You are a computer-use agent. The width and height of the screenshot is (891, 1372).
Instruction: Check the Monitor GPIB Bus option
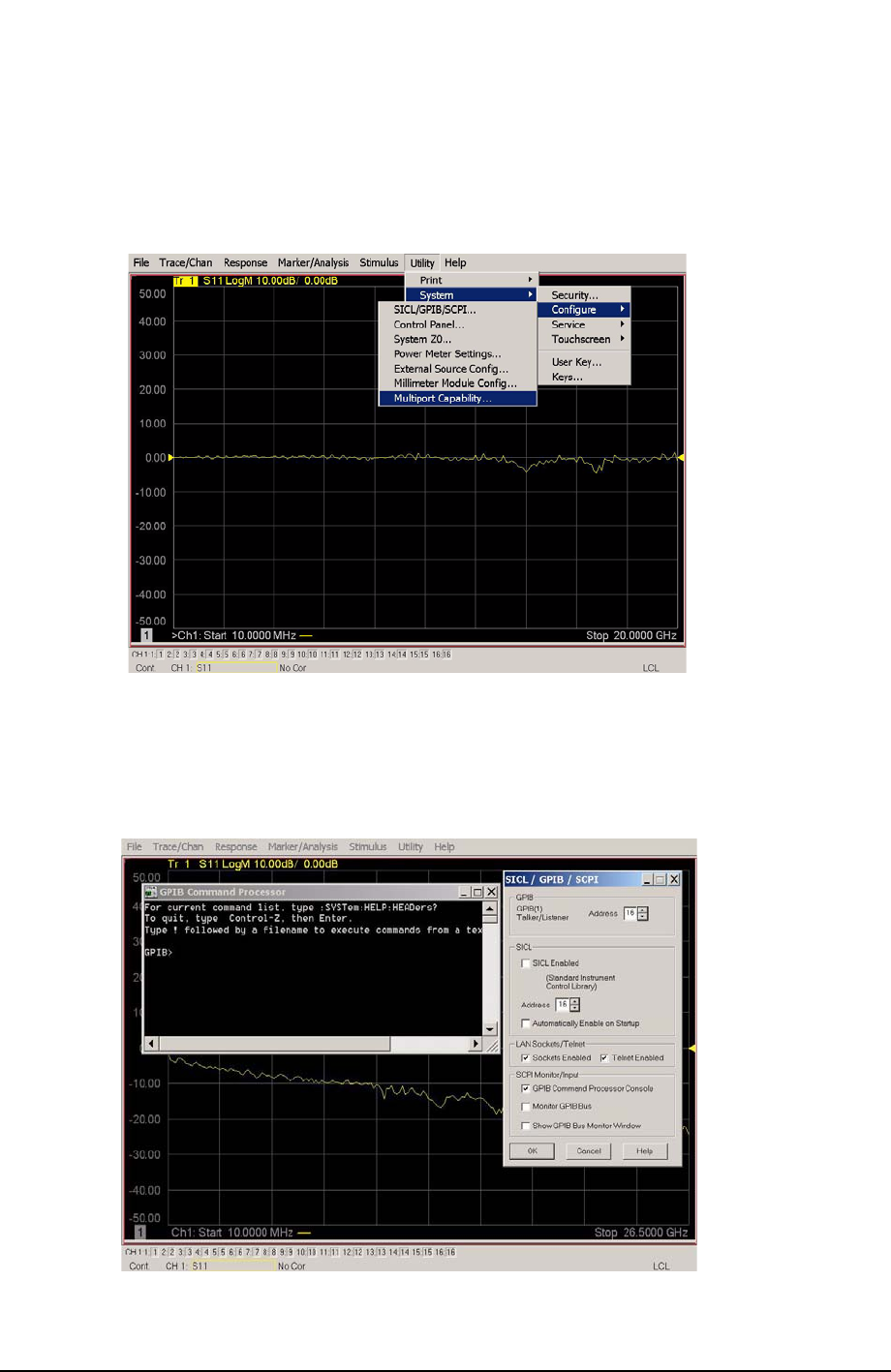click(x=526, y=1107)
